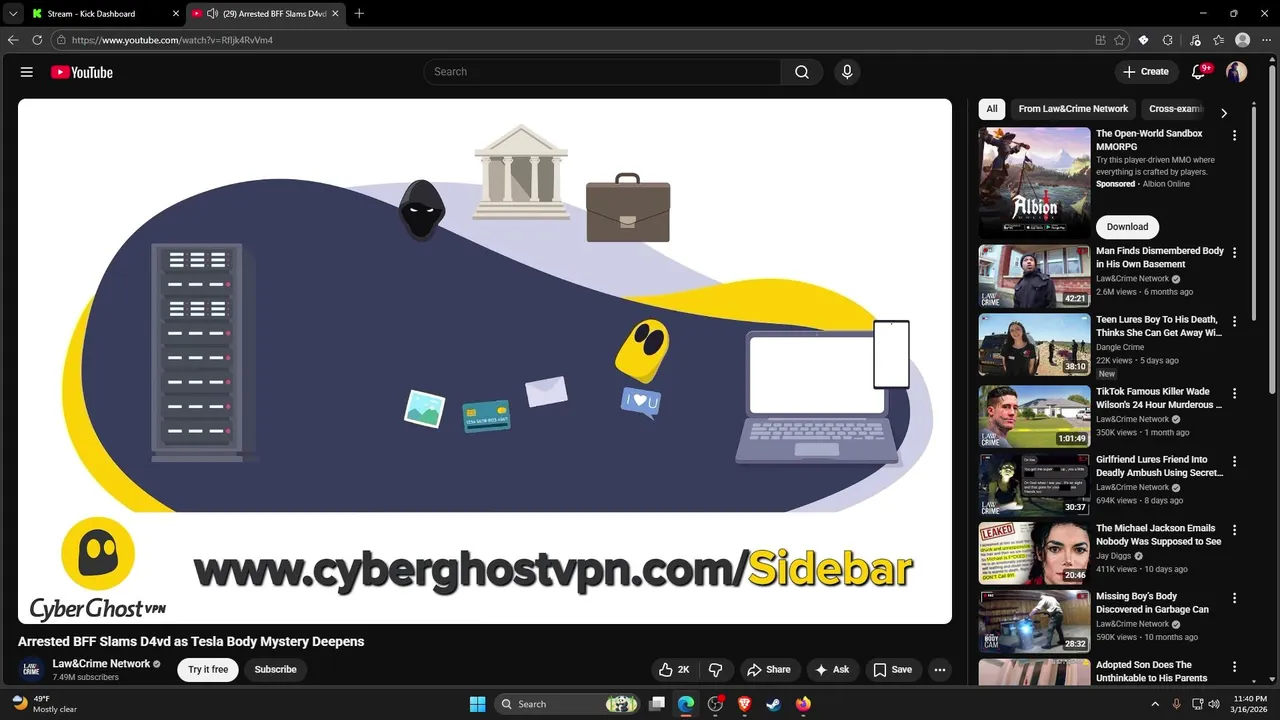Image resolution: width=1280 pixels, height=720 pixels.
Task: Select the All filter chip
Action: 992,109
